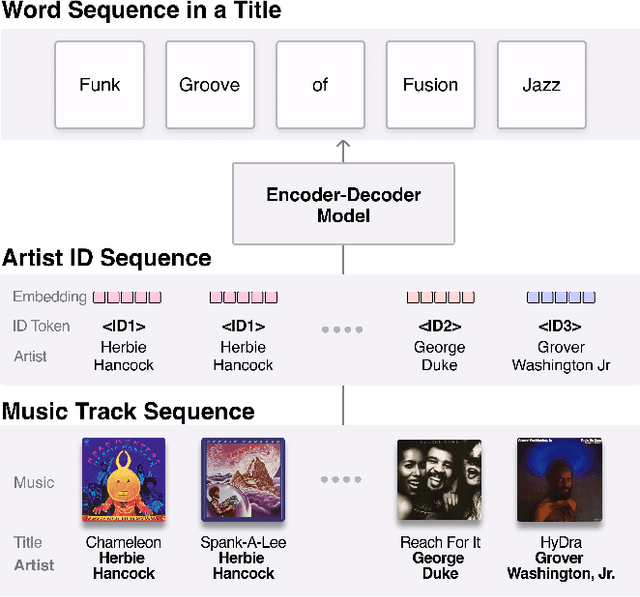Select the <ID2> token label

tap(440, 326)
